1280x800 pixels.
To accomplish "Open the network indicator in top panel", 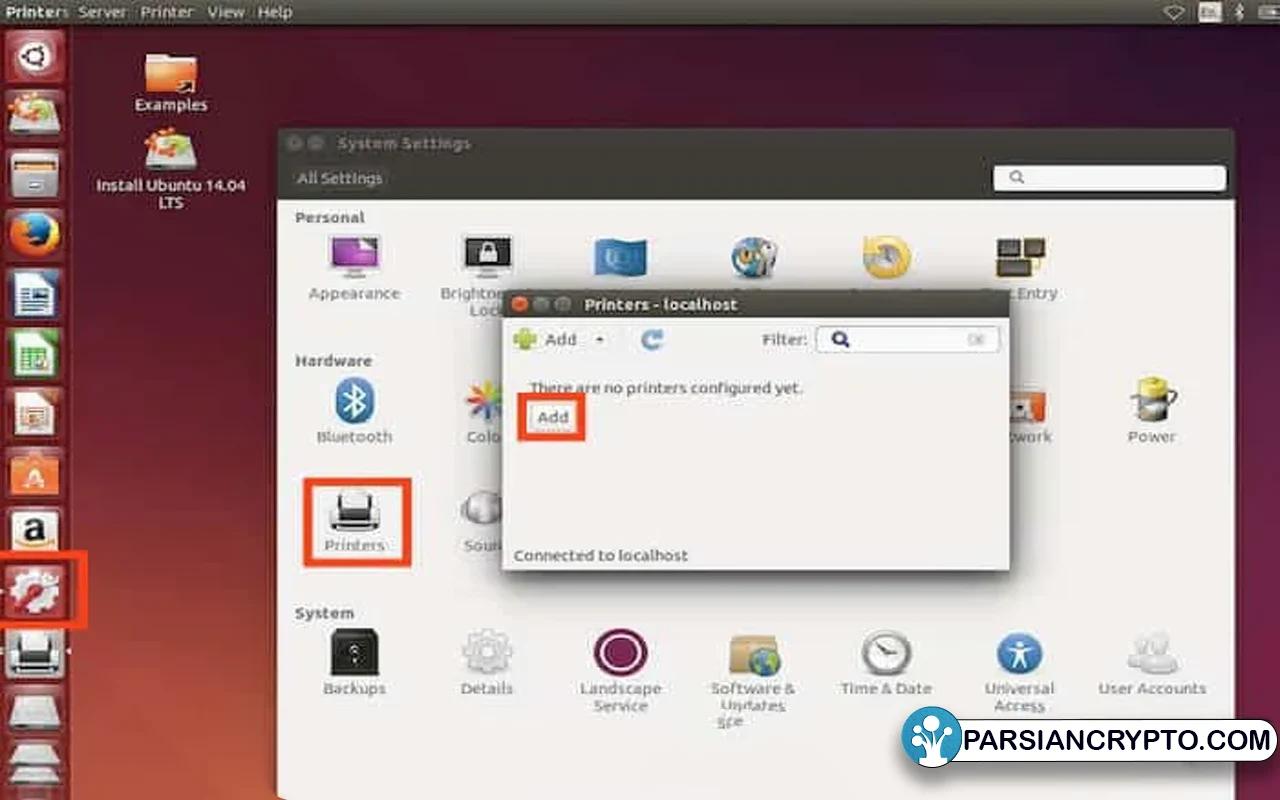I will (x=1174, y=12).
